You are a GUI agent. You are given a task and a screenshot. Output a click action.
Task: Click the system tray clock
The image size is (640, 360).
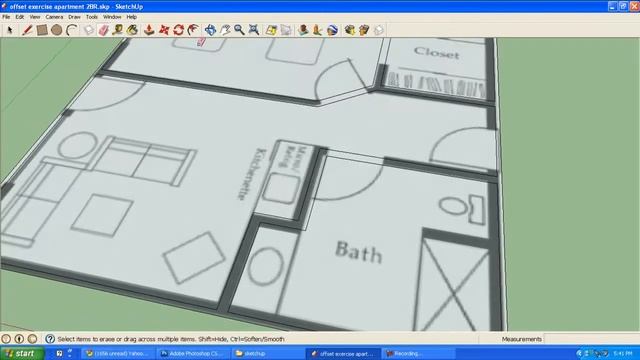pos(623,353)
